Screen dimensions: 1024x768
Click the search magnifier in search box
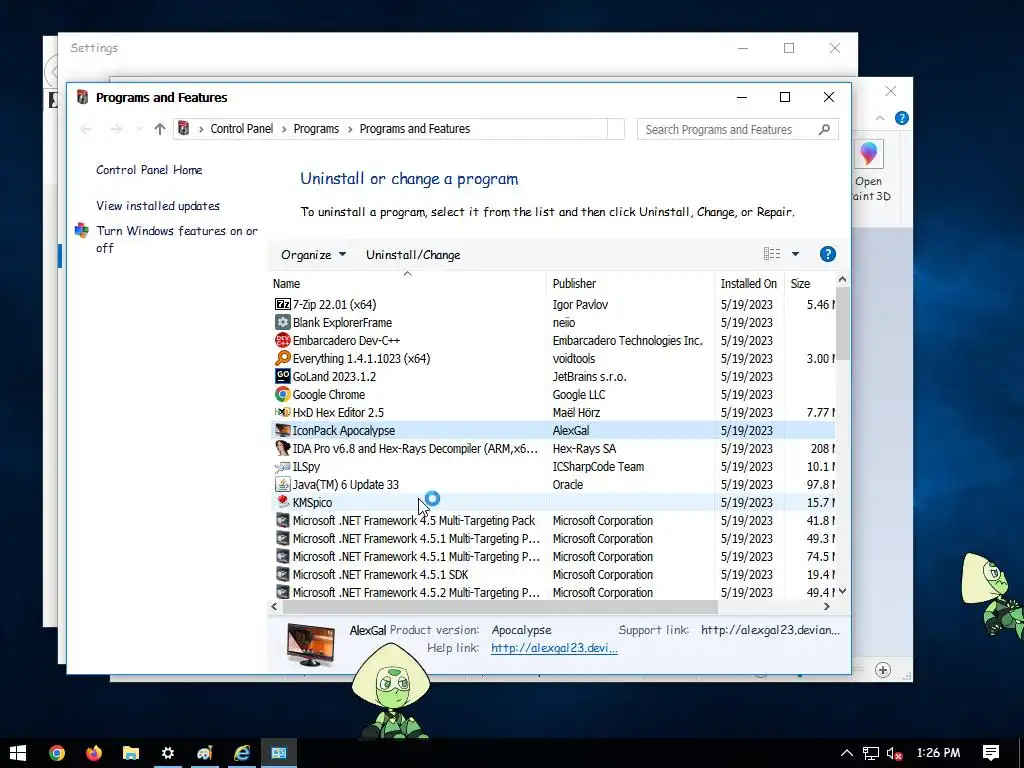tap(824, 129)
